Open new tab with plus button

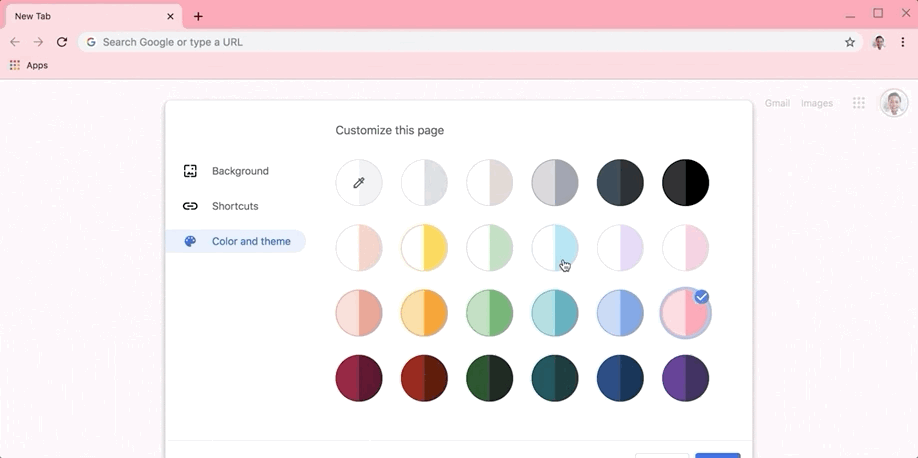pyautogui.click(x=198, y=16)
